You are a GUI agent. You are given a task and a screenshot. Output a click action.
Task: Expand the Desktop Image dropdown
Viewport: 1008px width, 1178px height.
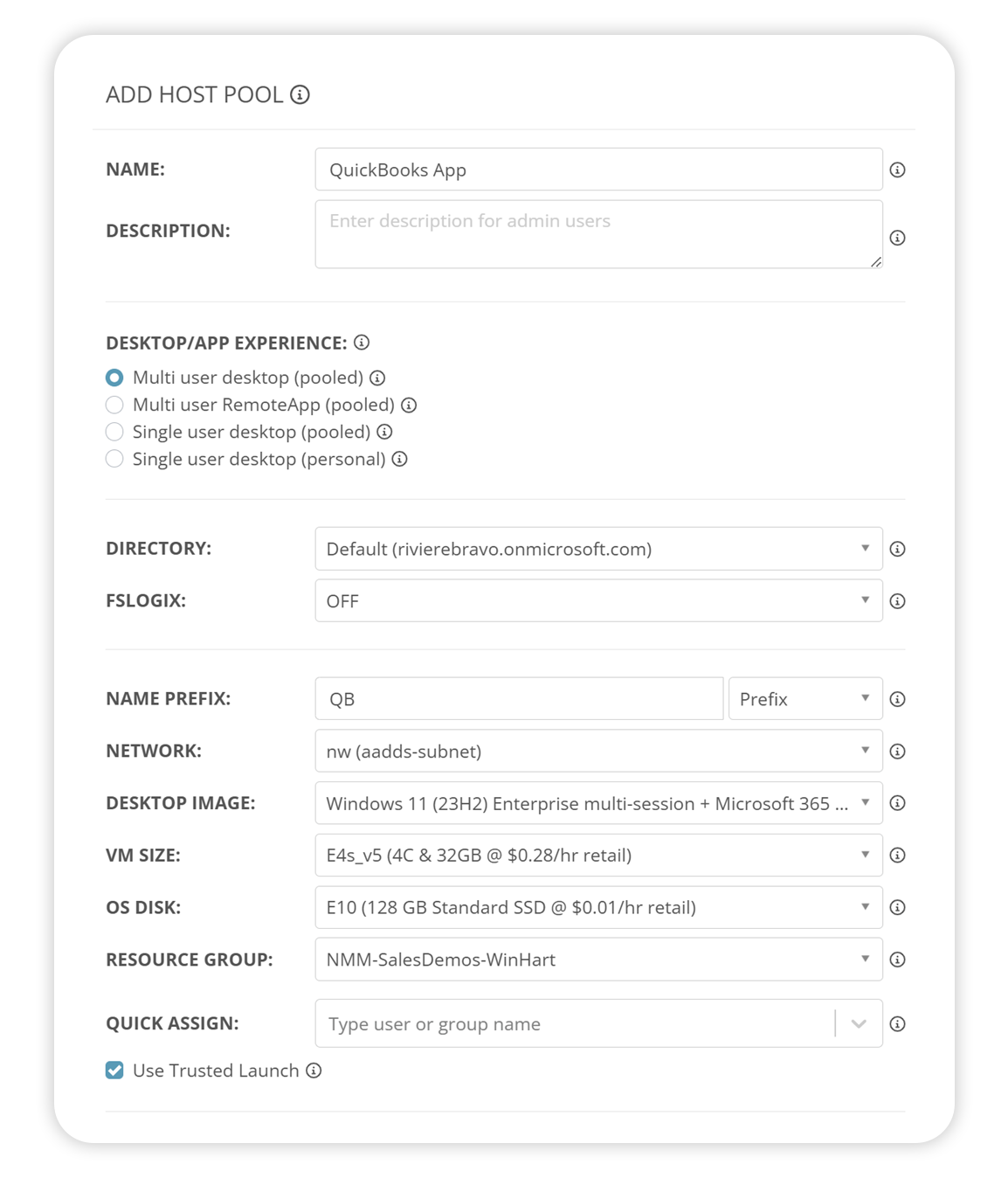click(598, 803)
